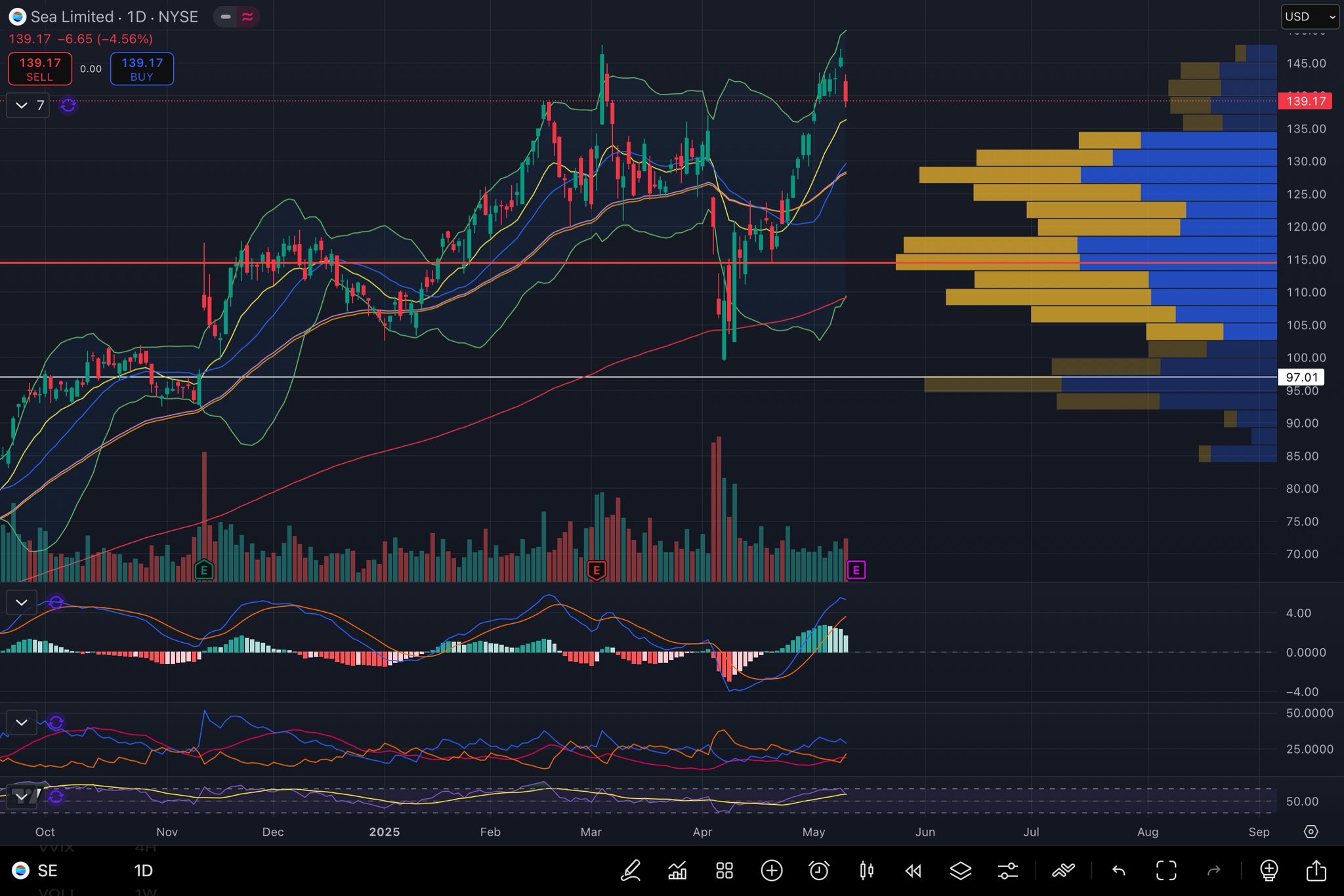Collapse the indicator legend chevron showing 7

click(22, 105)
